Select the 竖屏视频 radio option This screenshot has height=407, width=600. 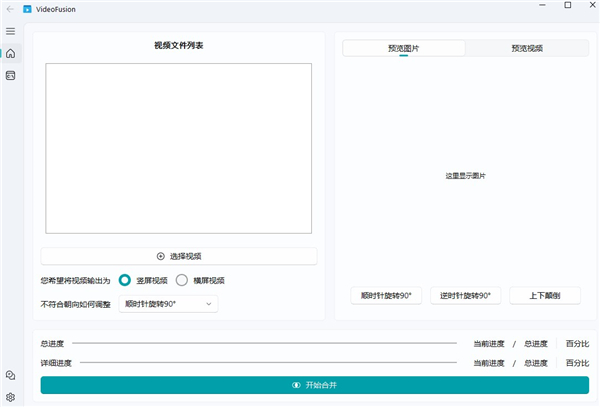(x=125, y=280)
